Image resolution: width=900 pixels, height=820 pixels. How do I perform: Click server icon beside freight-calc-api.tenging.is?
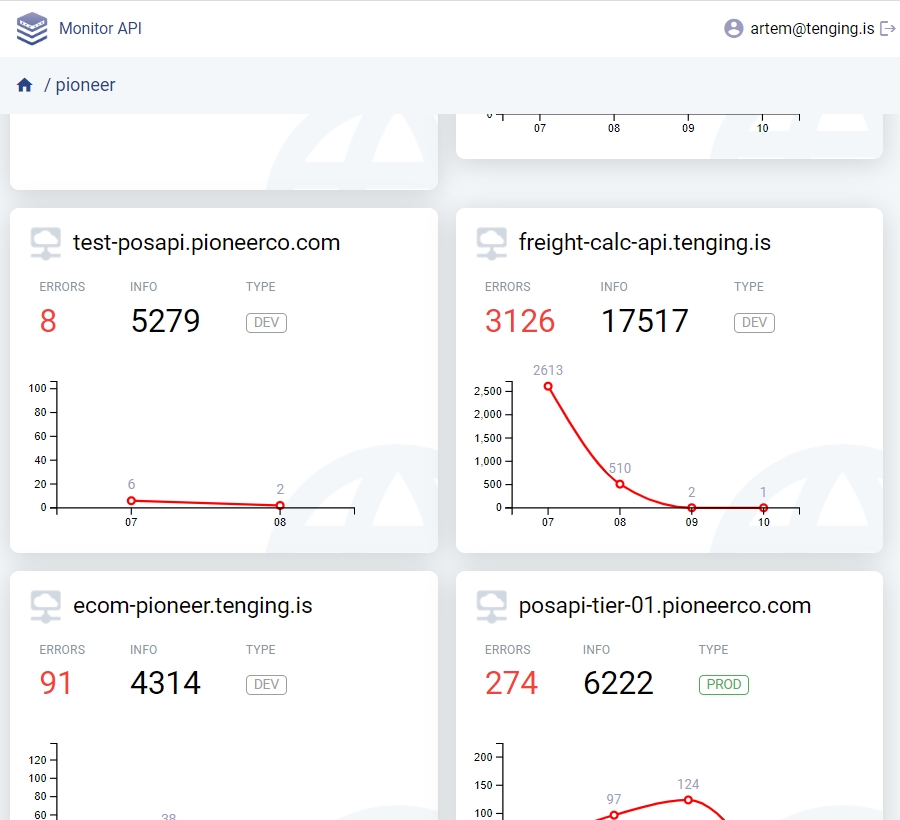pos(491,243)
